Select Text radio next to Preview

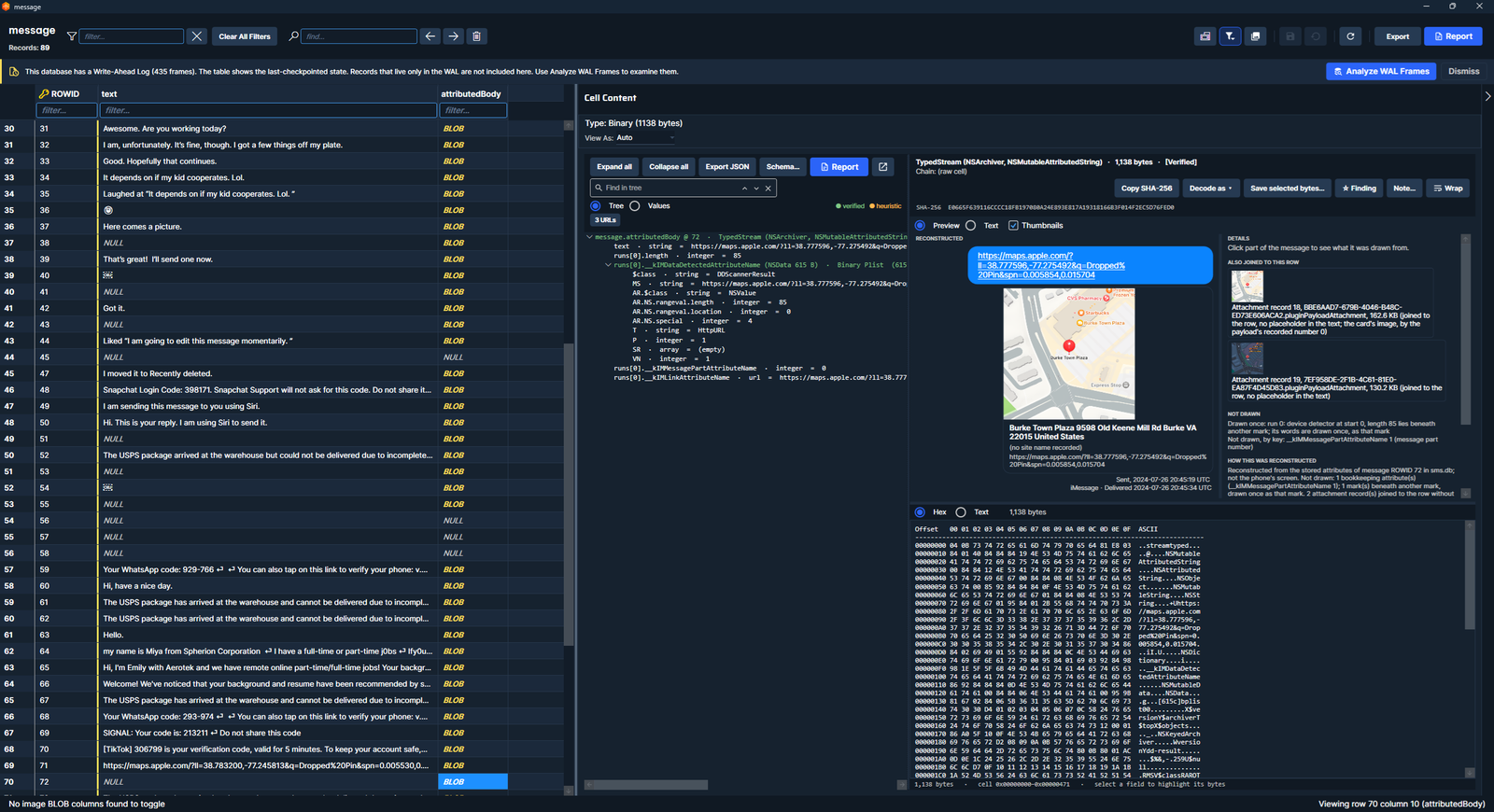pos(971,226)
